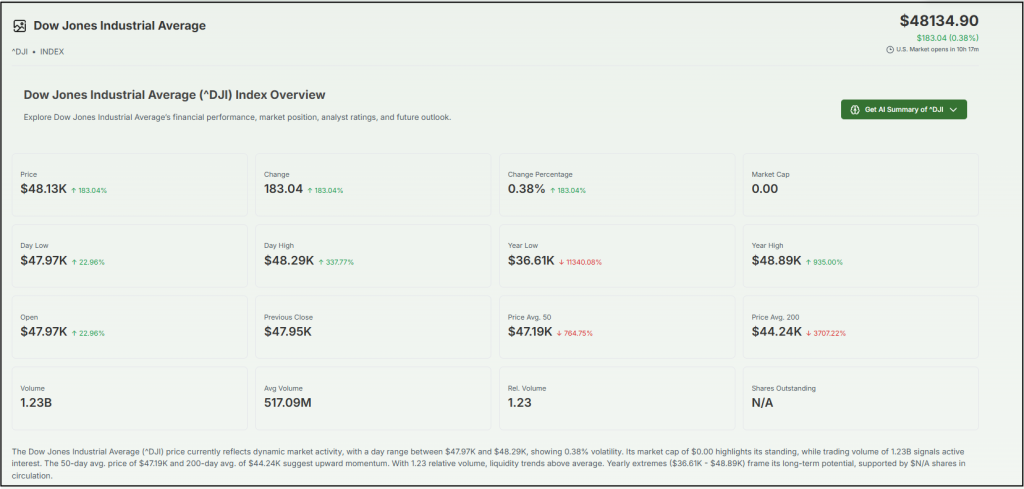The image size is (1024, 489).
Task: Click the Dow Jones Industrial Average title
Action: [119, 26]
